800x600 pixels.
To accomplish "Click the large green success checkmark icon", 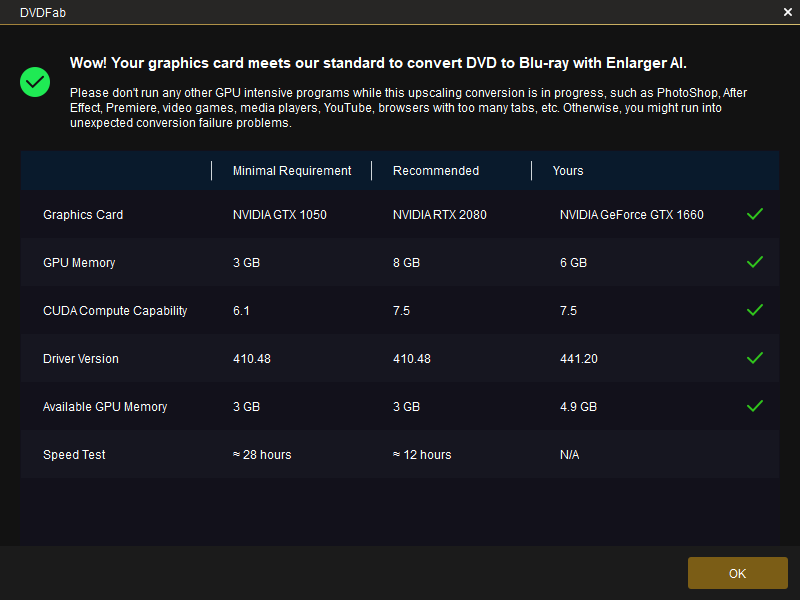I will tap(35, 82).
